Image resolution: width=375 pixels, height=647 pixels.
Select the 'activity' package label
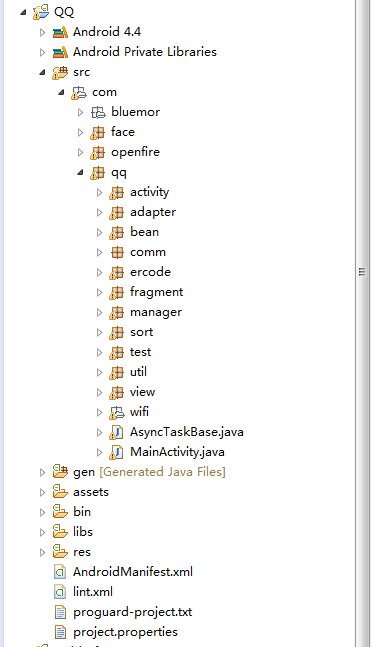coord(149,192)
